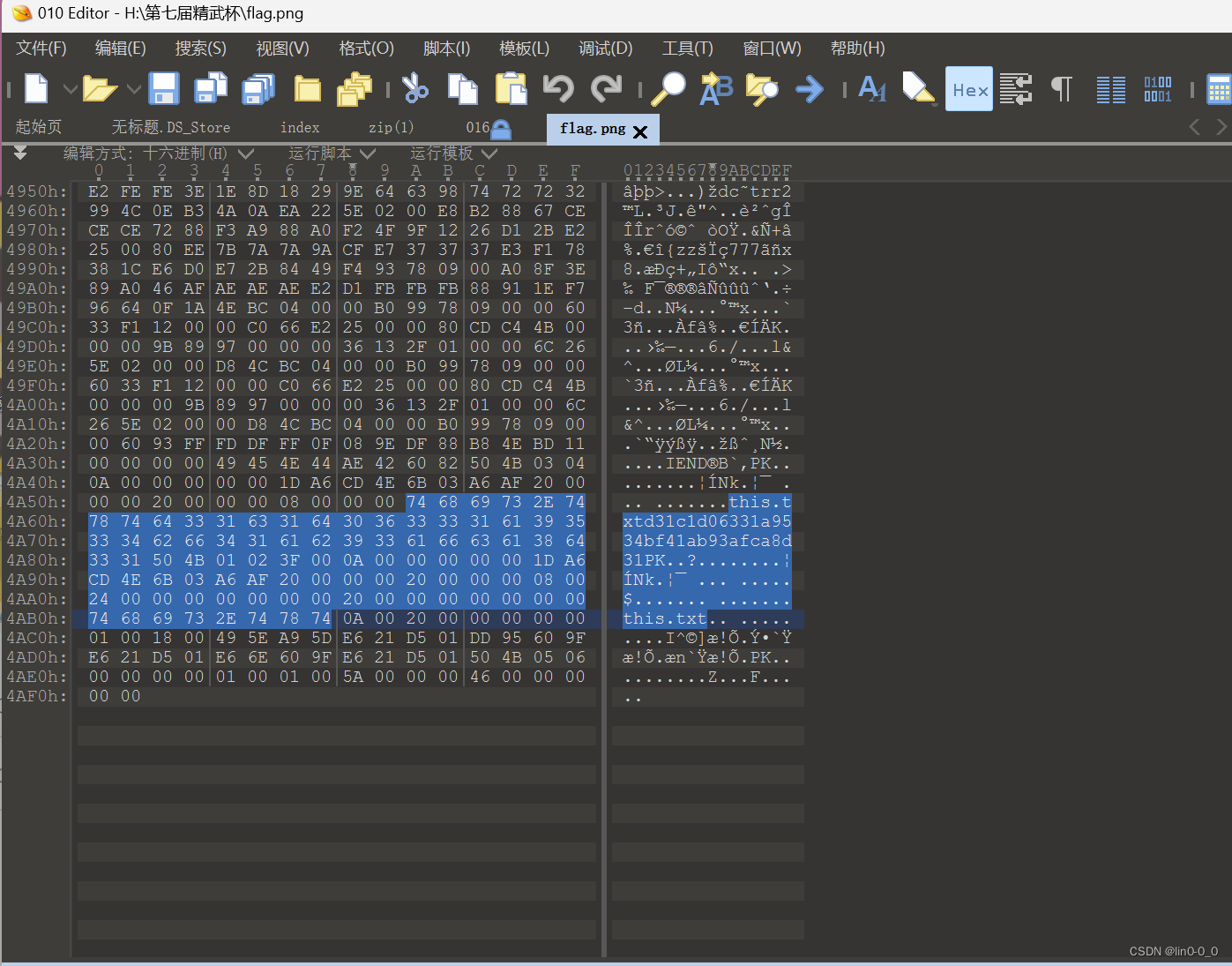The width and height of the screenshot is (1232, 966).
Task: Click the Close All files icon
Action: click(355, 89)
